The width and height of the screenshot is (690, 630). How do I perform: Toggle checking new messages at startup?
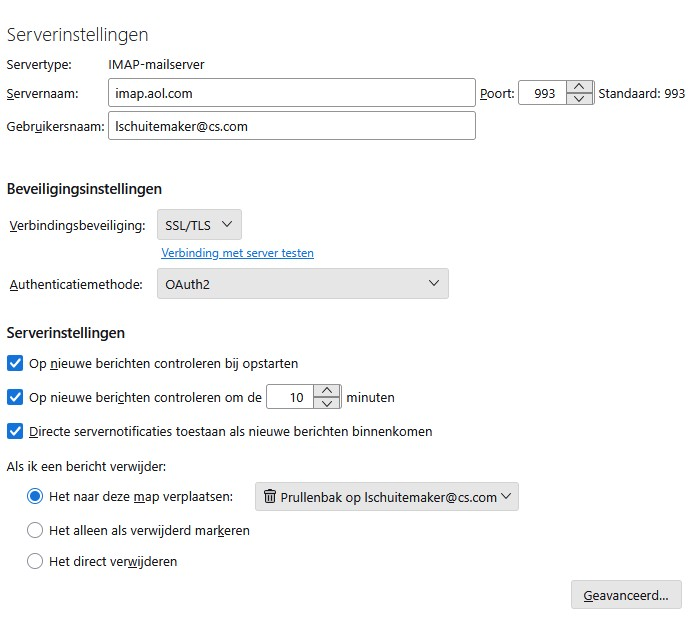pyautogui.click(x=15, y=363)
